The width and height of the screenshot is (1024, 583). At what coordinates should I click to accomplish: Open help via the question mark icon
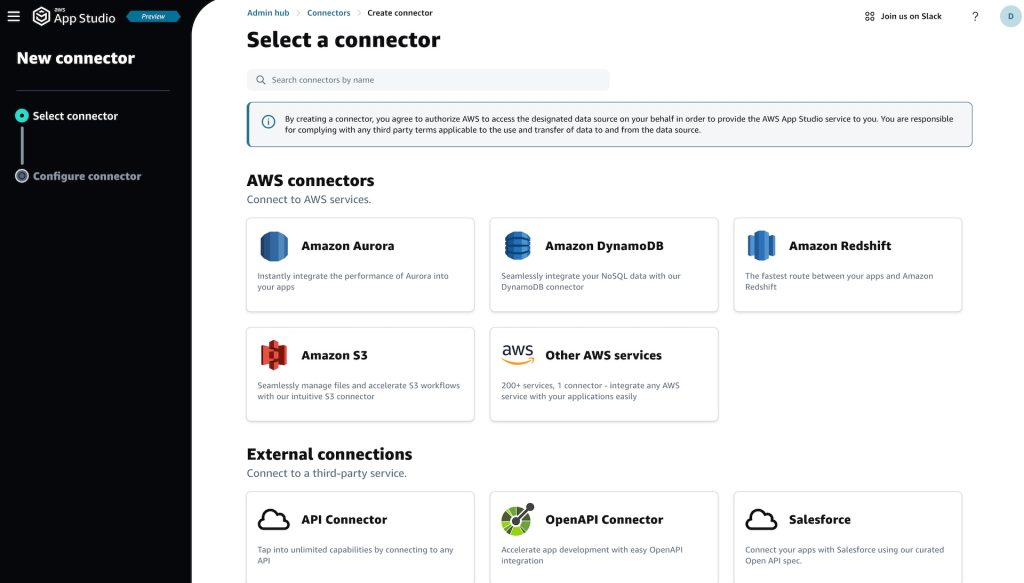point(975,17)
